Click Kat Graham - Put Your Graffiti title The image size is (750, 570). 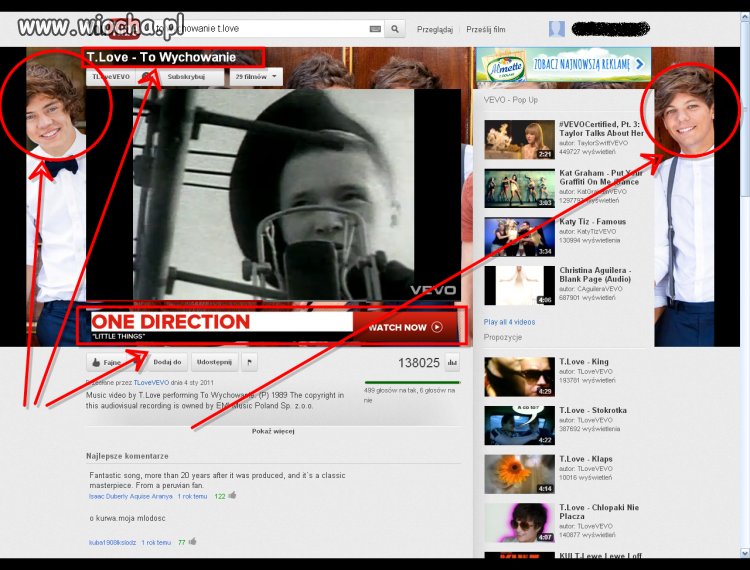601,177
